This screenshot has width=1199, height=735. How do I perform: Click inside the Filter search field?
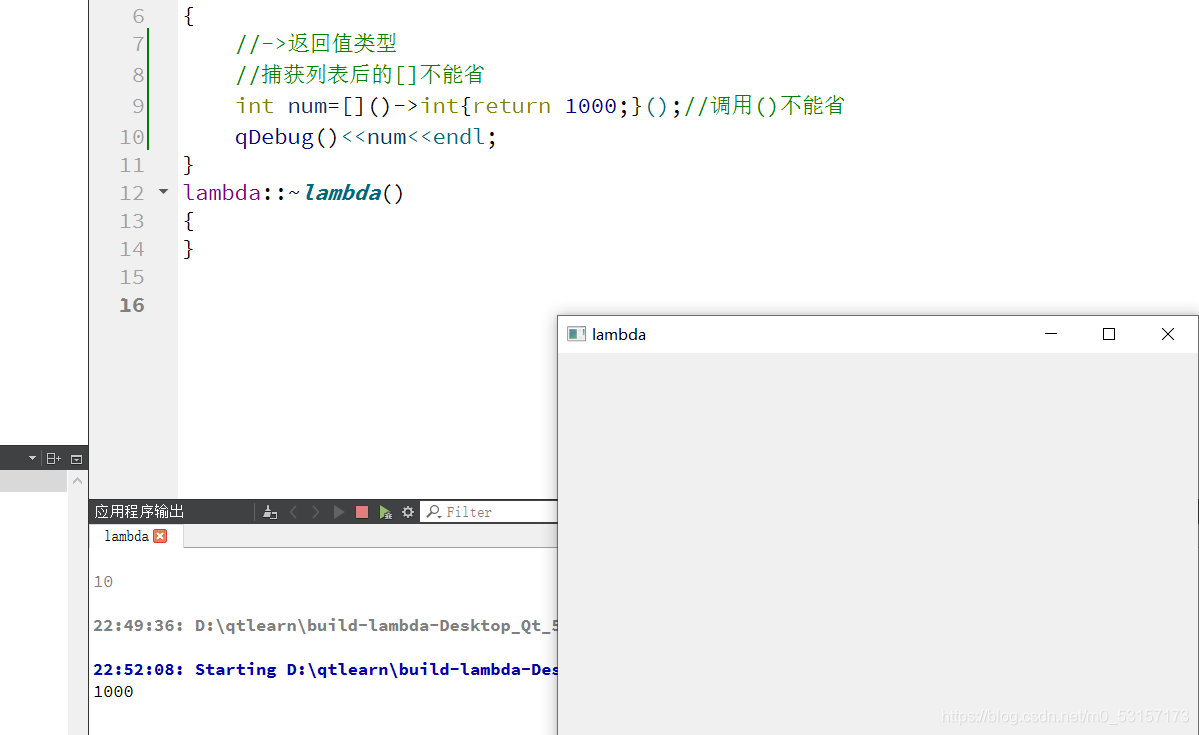click(x=490, y=511)
